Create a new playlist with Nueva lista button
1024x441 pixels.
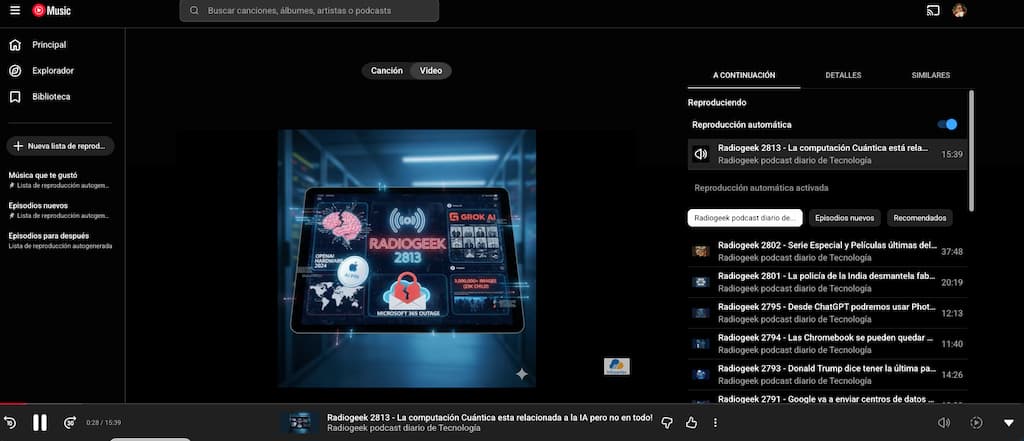pyautogui.click(x=60, y=146)
